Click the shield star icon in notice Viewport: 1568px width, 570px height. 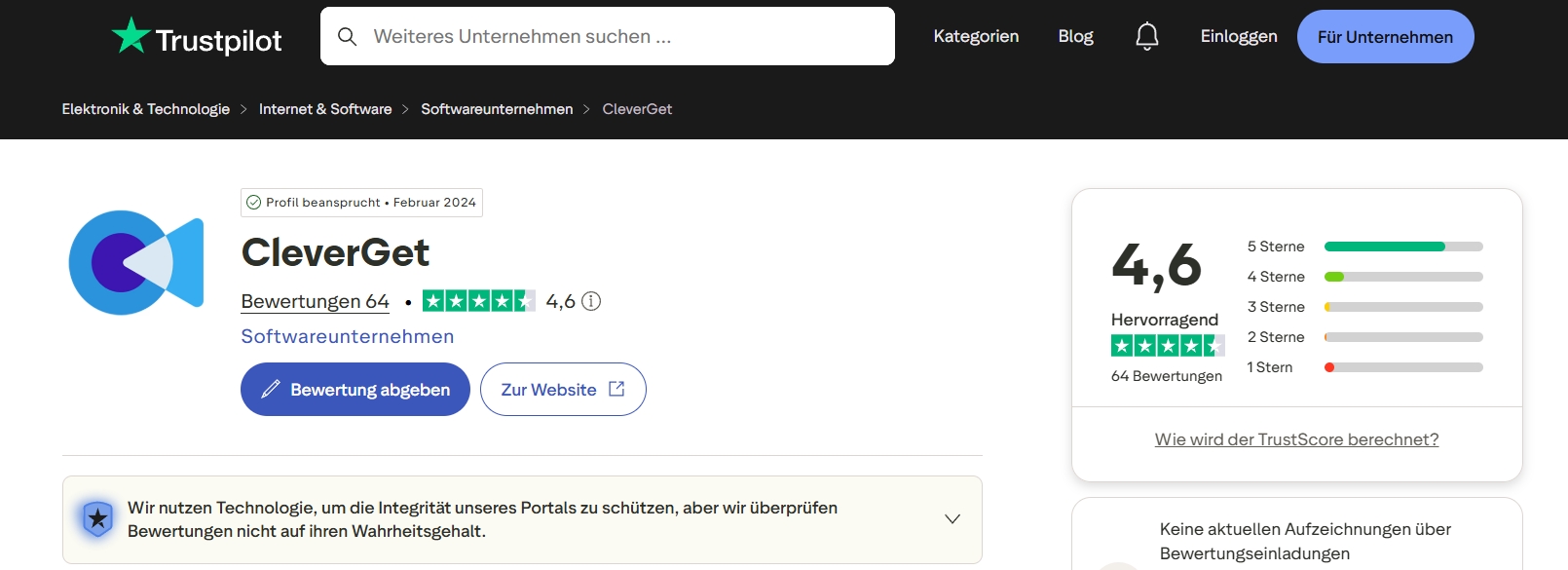tap(97, 519)
